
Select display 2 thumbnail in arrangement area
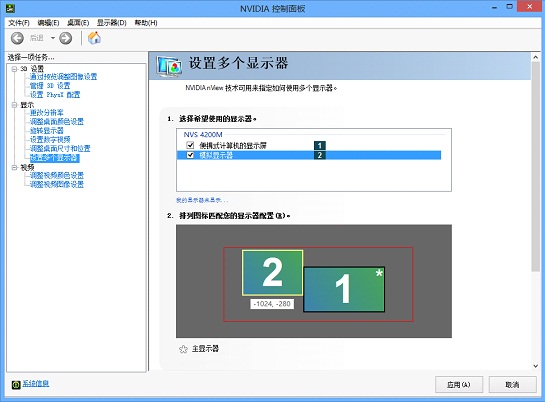[x=272, y=273]
